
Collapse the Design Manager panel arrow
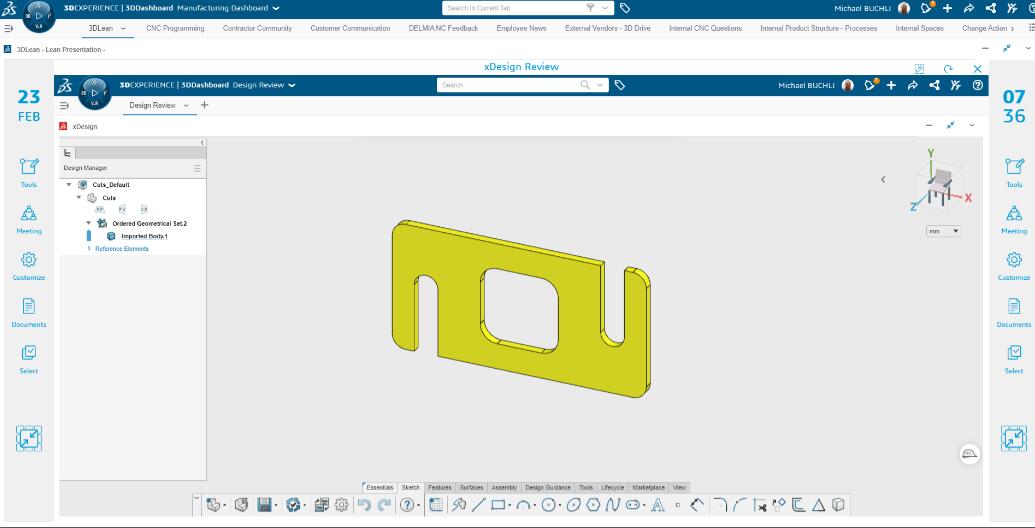[x=203, y=143]
